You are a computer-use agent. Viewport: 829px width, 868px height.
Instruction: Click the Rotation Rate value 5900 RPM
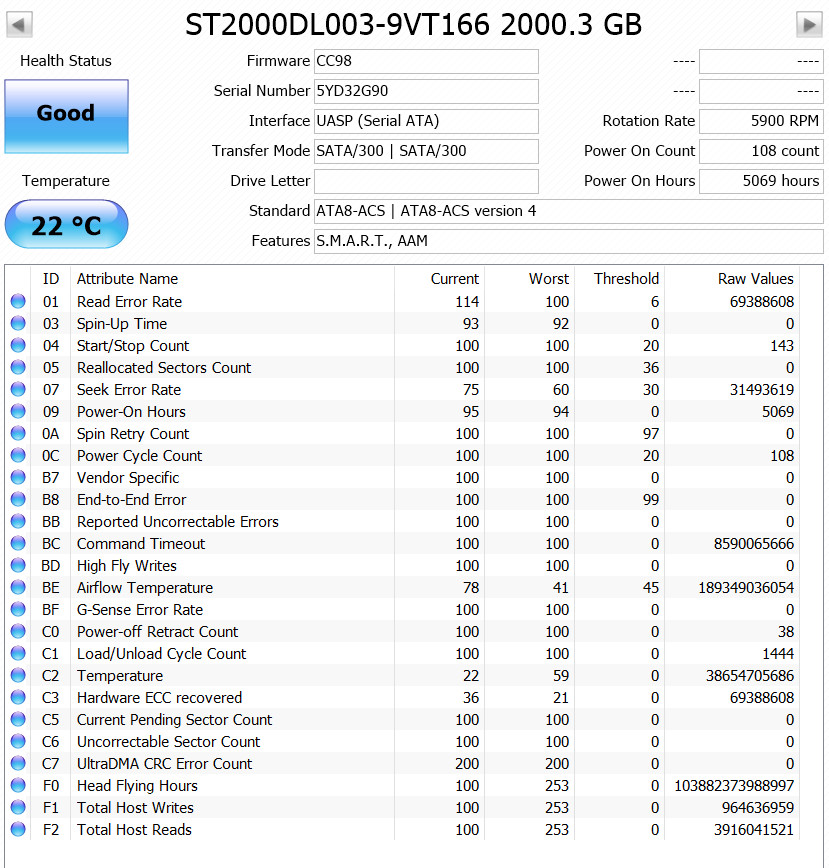761,121
